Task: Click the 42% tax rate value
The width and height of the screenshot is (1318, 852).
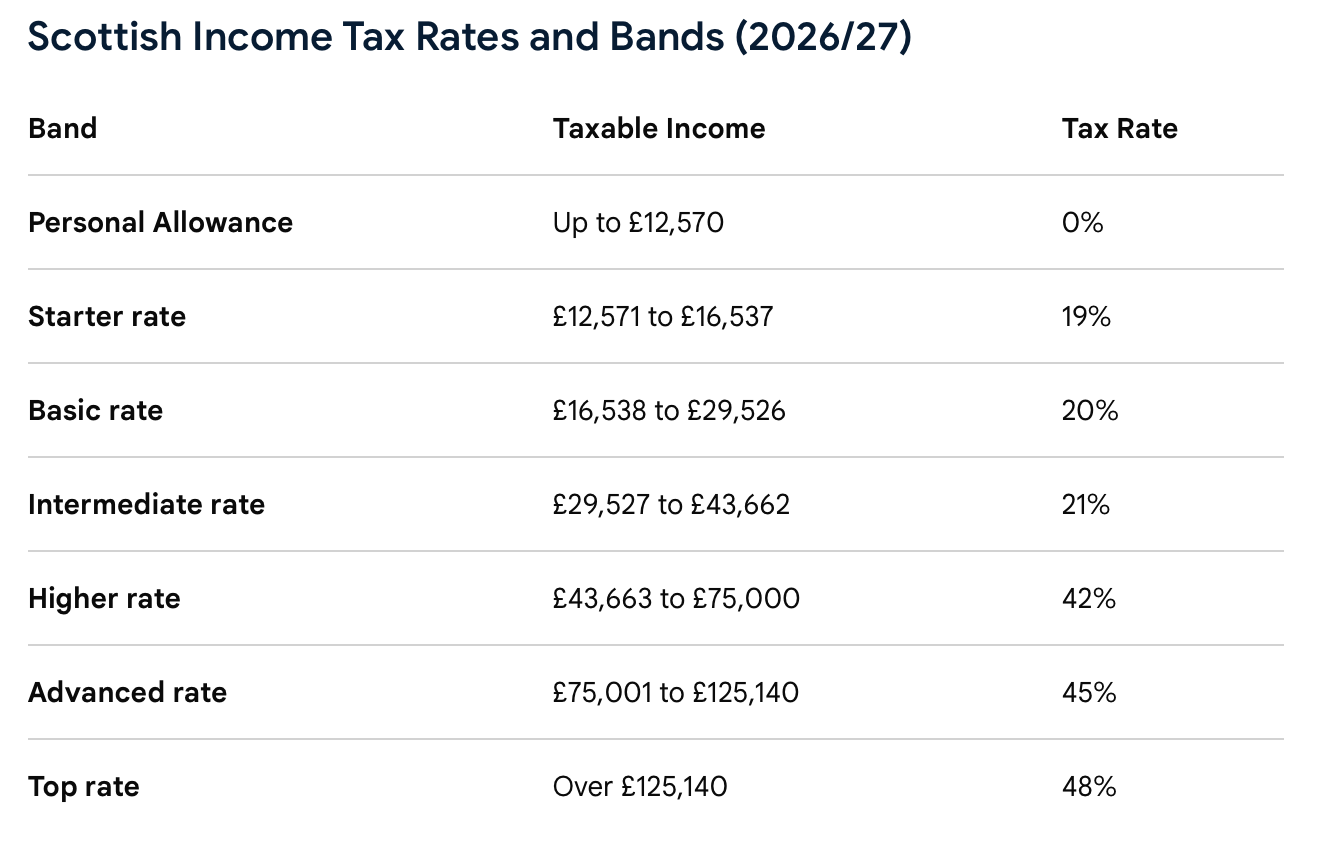Action: click(1089, 598)
